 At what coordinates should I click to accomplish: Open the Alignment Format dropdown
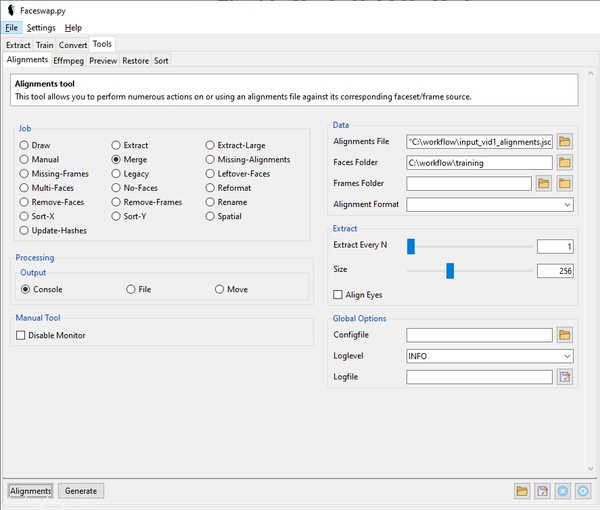[490, 204]
